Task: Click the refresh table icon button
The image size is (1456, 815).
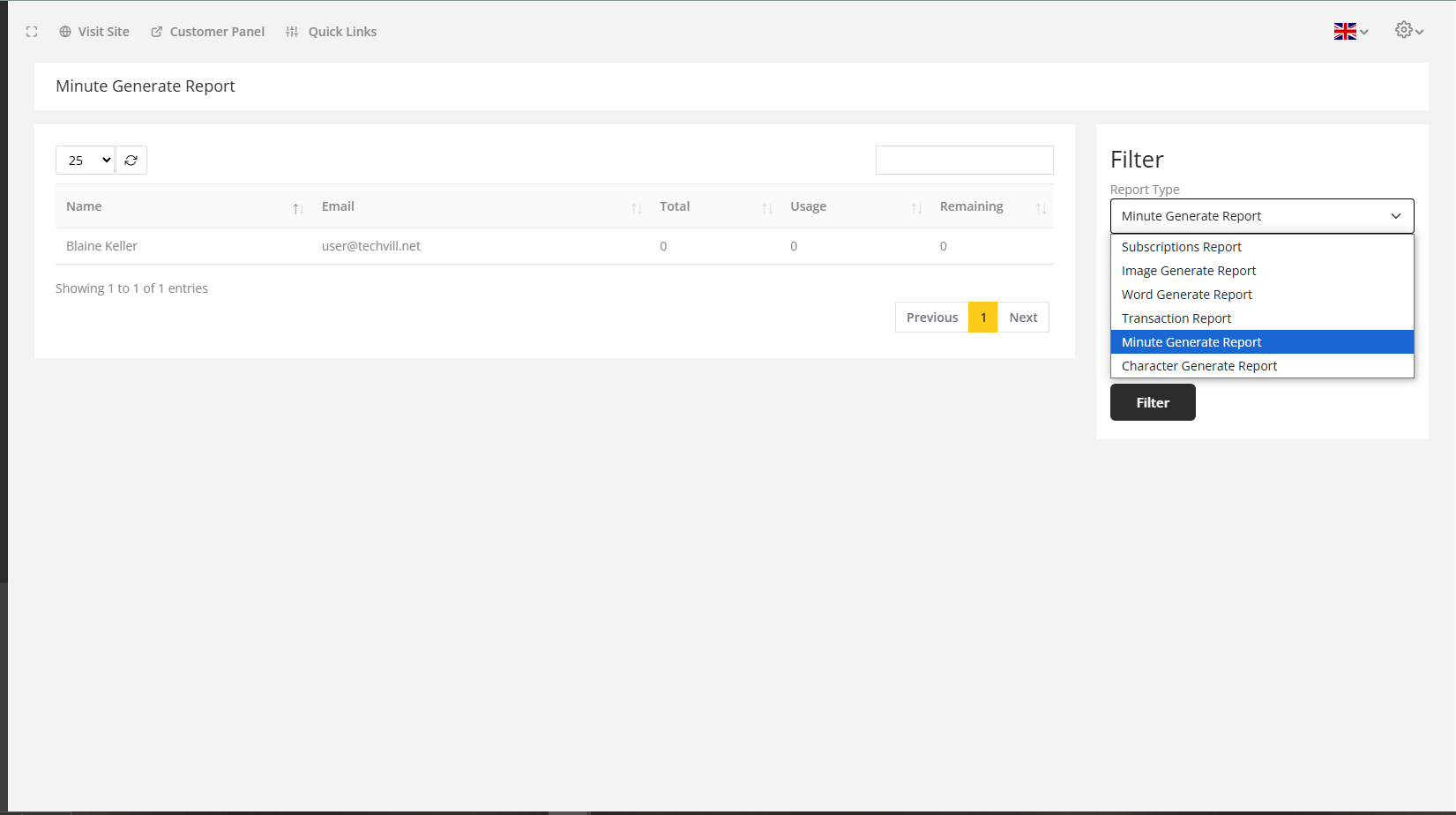Action: [x=131, y=161]
